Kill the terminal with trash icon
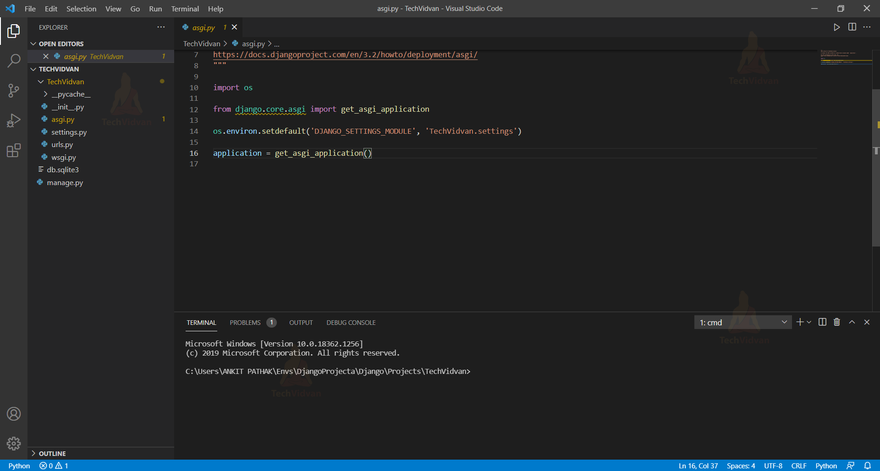Screen dimensions: 880x471 tap(837, 322)
